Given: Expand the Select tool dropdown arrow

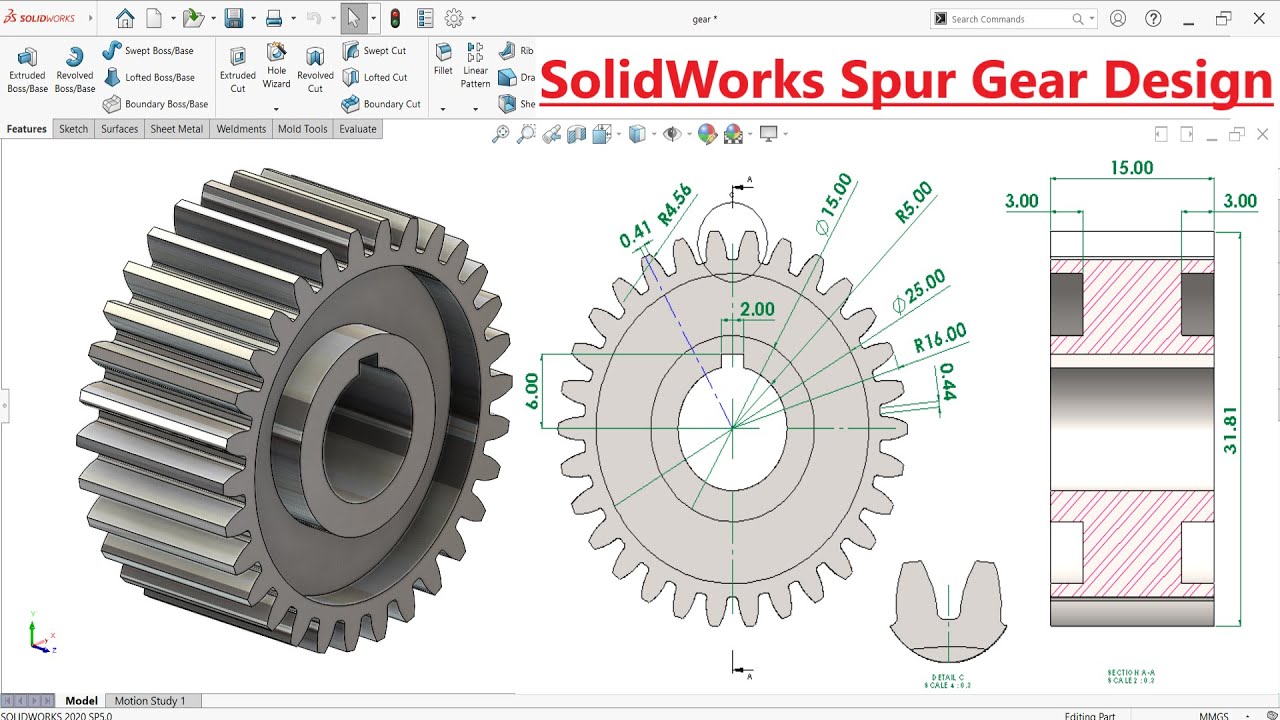Looking at the screenshot, I should point(373,19).
